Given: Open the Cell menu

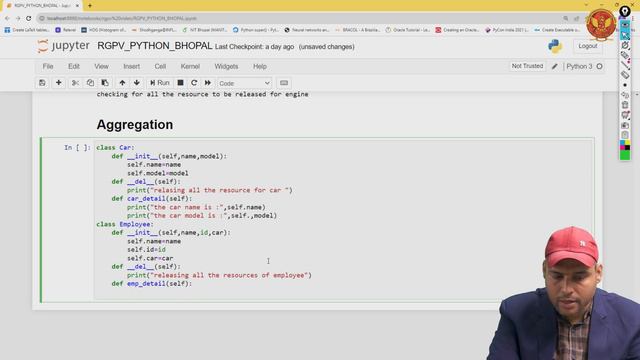Looking at the screenshot, I should point(160,66).
